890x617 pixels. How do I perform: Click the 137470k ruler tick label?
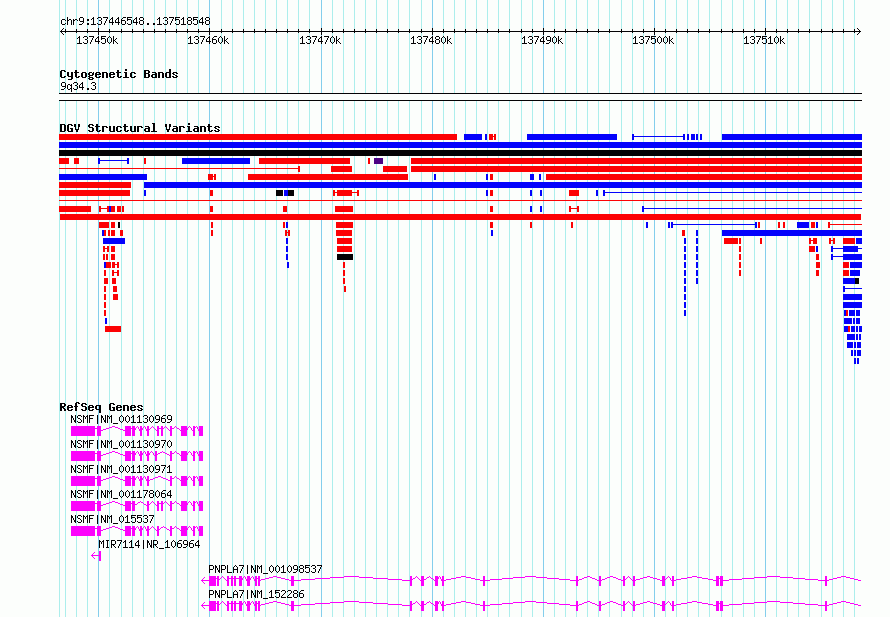pos(320,40)
